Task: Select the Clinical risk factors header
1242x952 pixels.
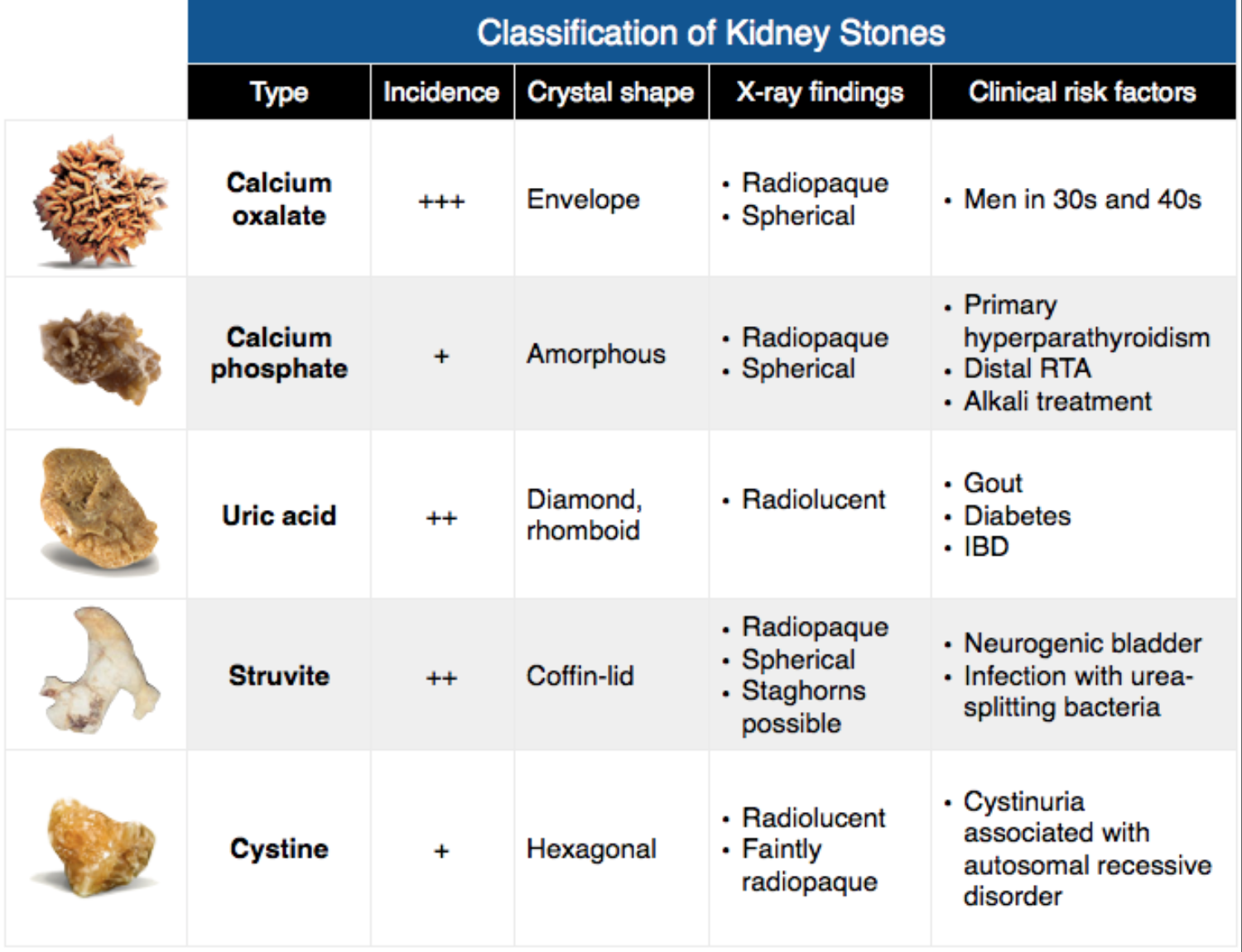Action: click(1083, 92)
